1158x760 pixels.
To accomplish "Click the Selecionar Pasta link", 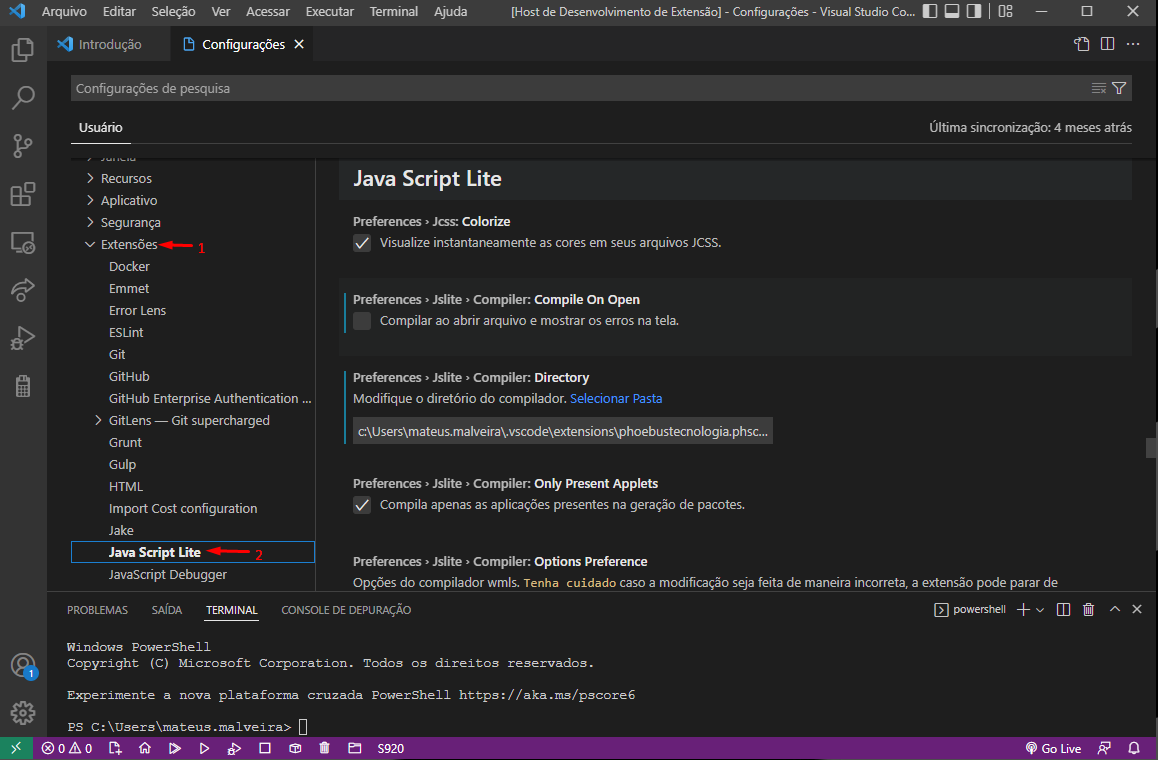I will [616, 398].
